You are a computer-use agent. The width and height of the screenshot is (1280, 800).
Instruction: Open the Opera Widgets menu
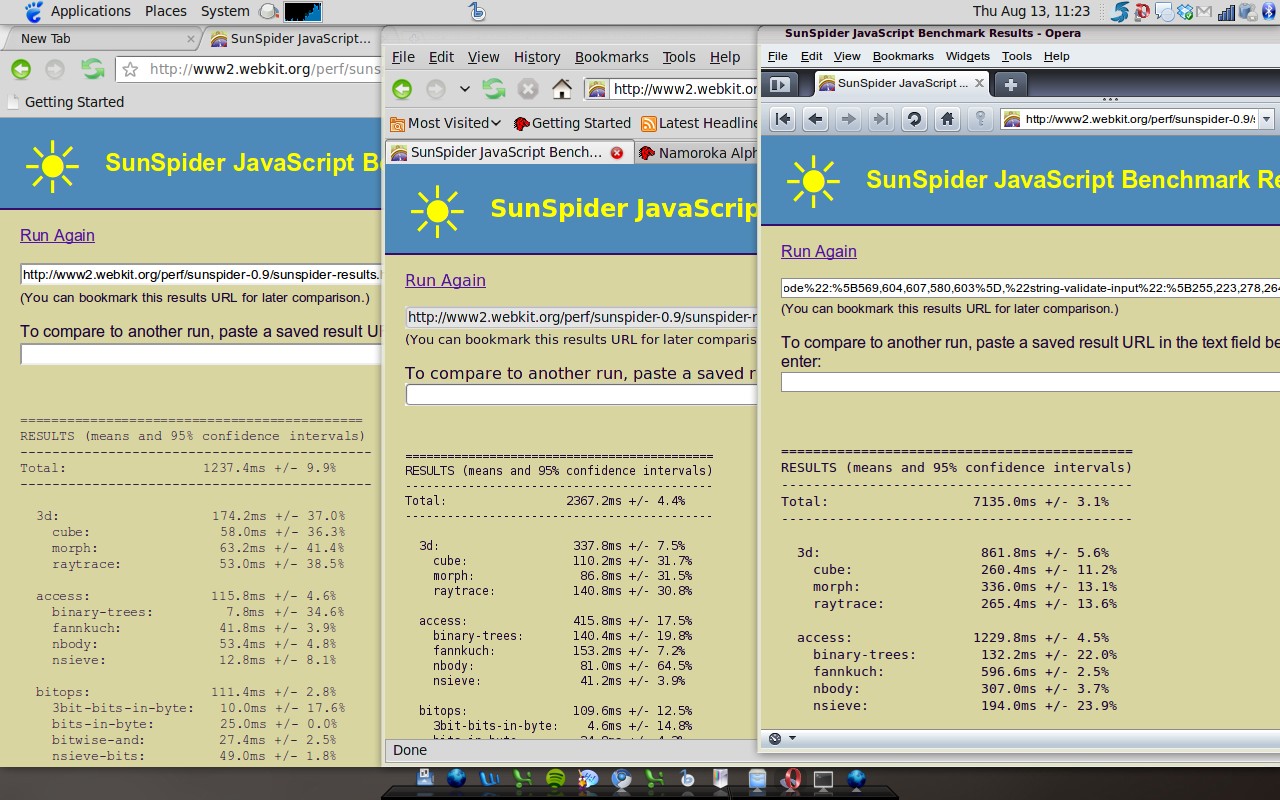point(967,56)
